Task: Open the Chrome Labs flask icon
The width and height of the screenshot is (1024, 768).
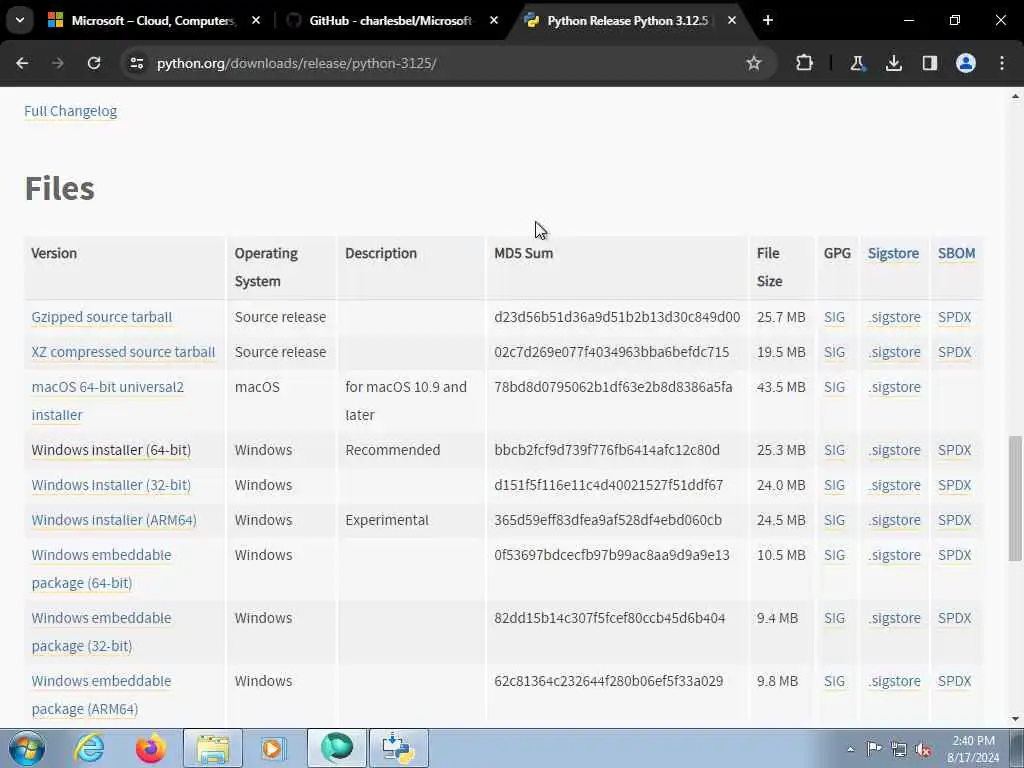Action: click(x=857, y=63)
